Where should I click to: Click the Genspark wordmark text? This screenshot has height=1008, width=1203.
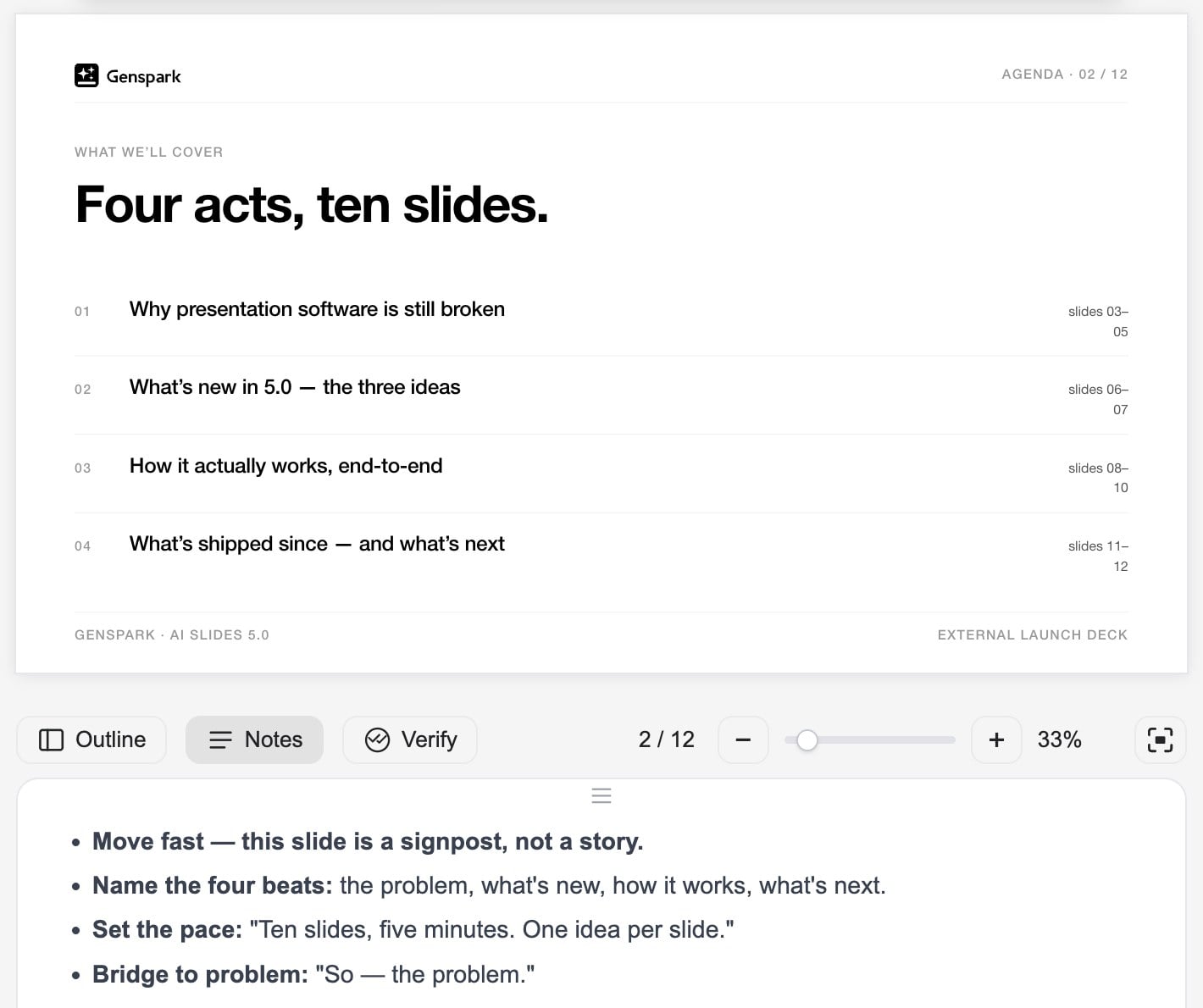point(143,76)
